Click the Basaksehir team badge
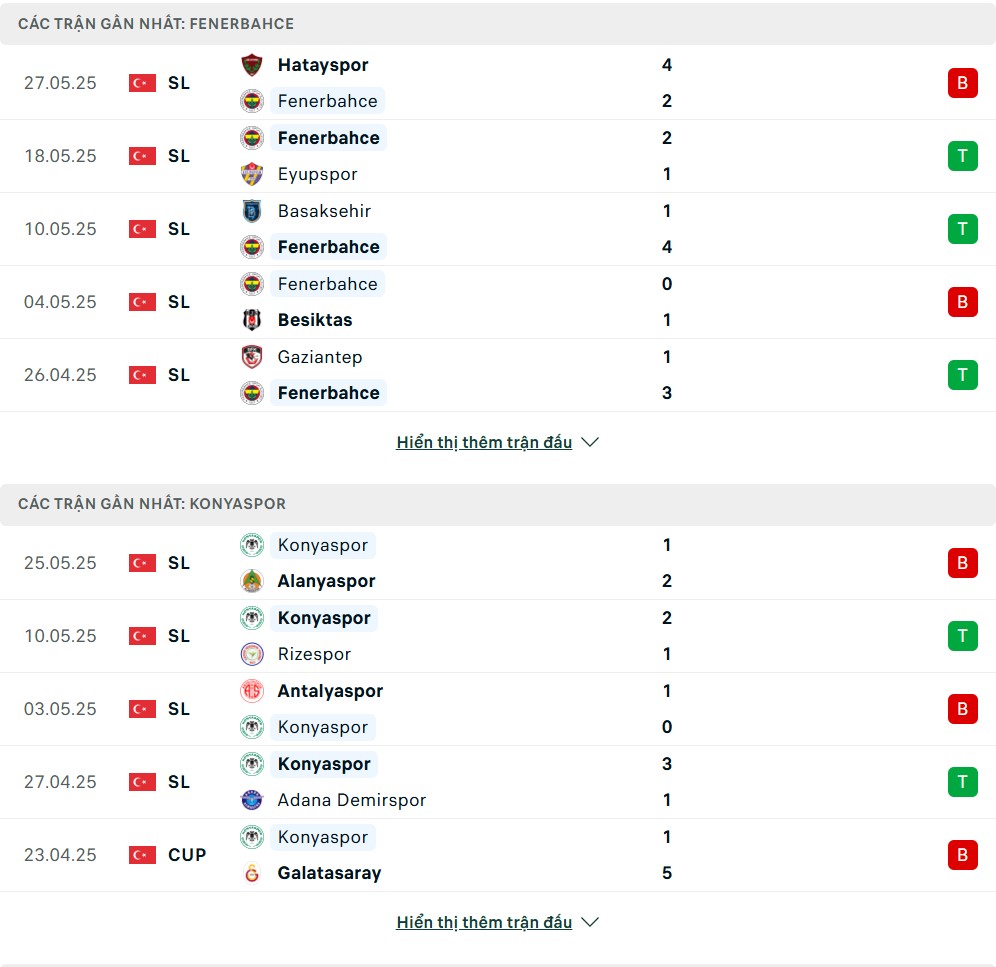This screenshot has width=996, height=967. [252, 211]
